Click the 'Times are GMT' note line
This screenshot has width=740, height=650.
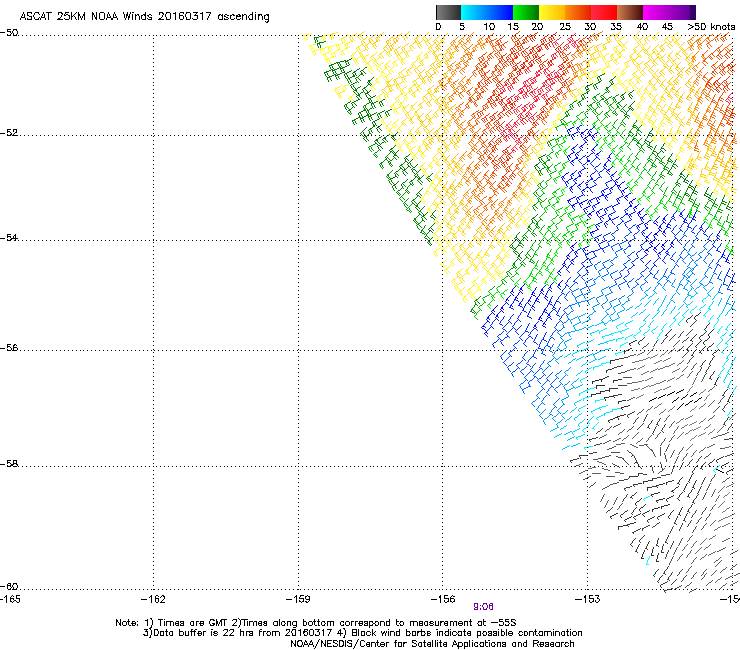[x=316, y=623]
